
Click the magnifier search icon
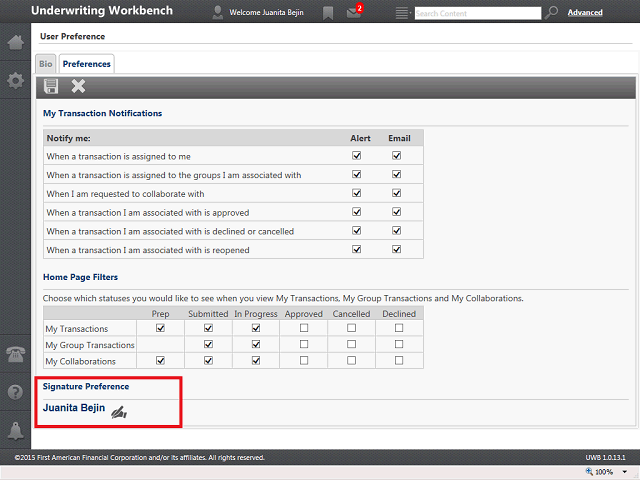pos(551,12)
